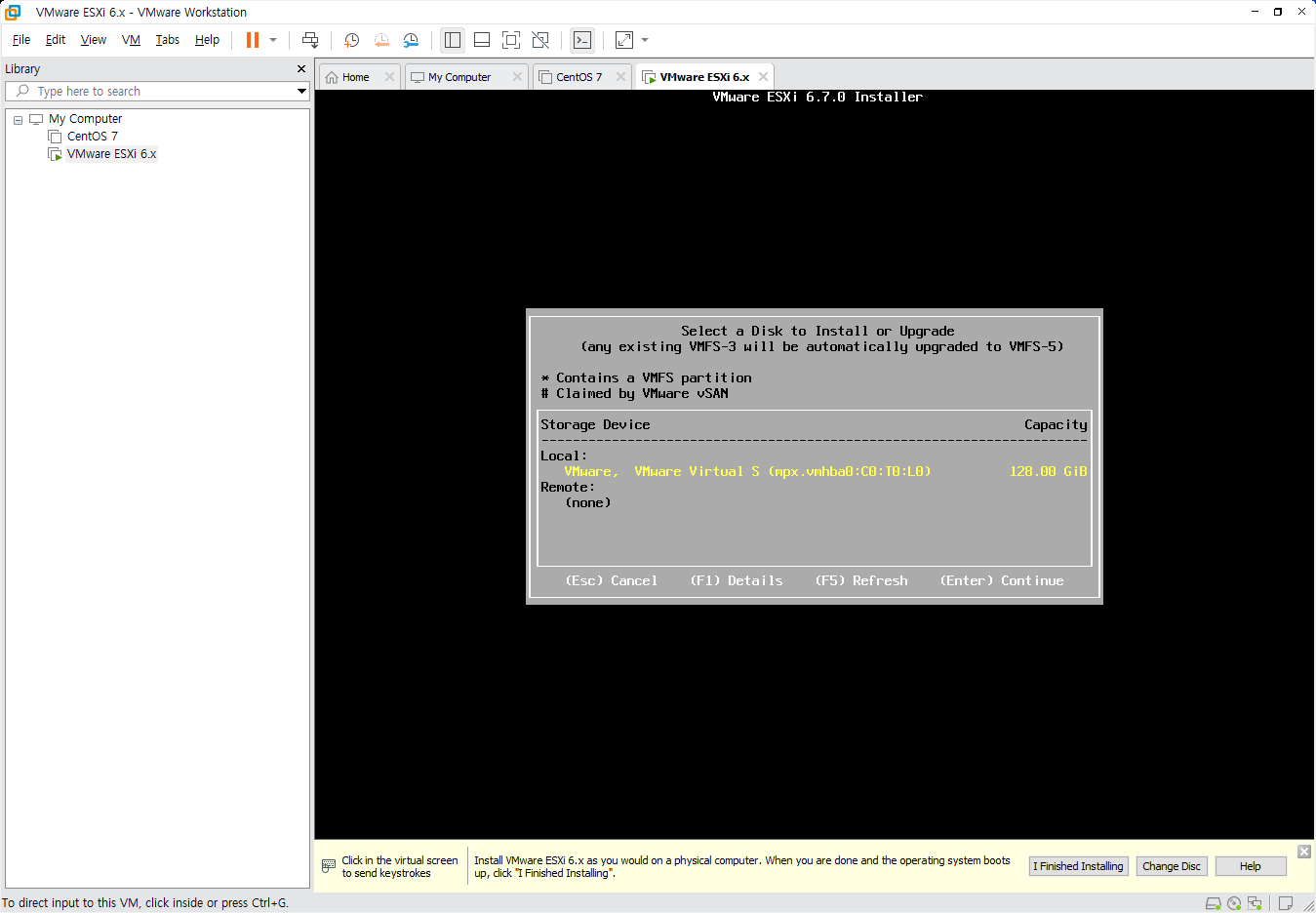Image resolution: width=1316 pixels, height=913 pixels.
Task: Click the CD/DVD drive status icon
Action: [x=1234, y=903]
